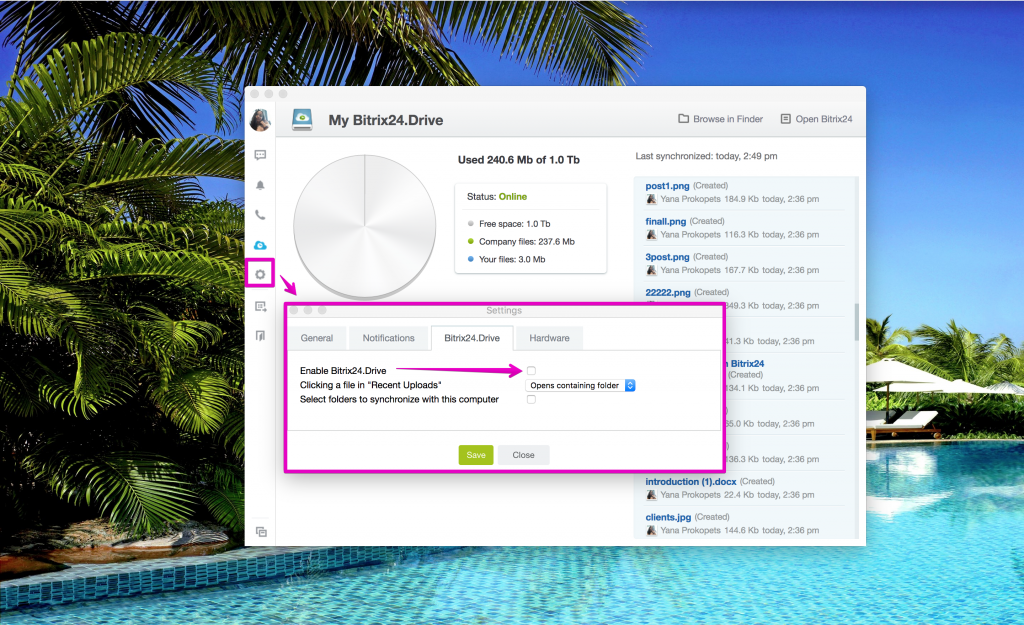Click the overlapping windows icon in the sidebar
1024x625 pixels.
click(x=261, y=532)
